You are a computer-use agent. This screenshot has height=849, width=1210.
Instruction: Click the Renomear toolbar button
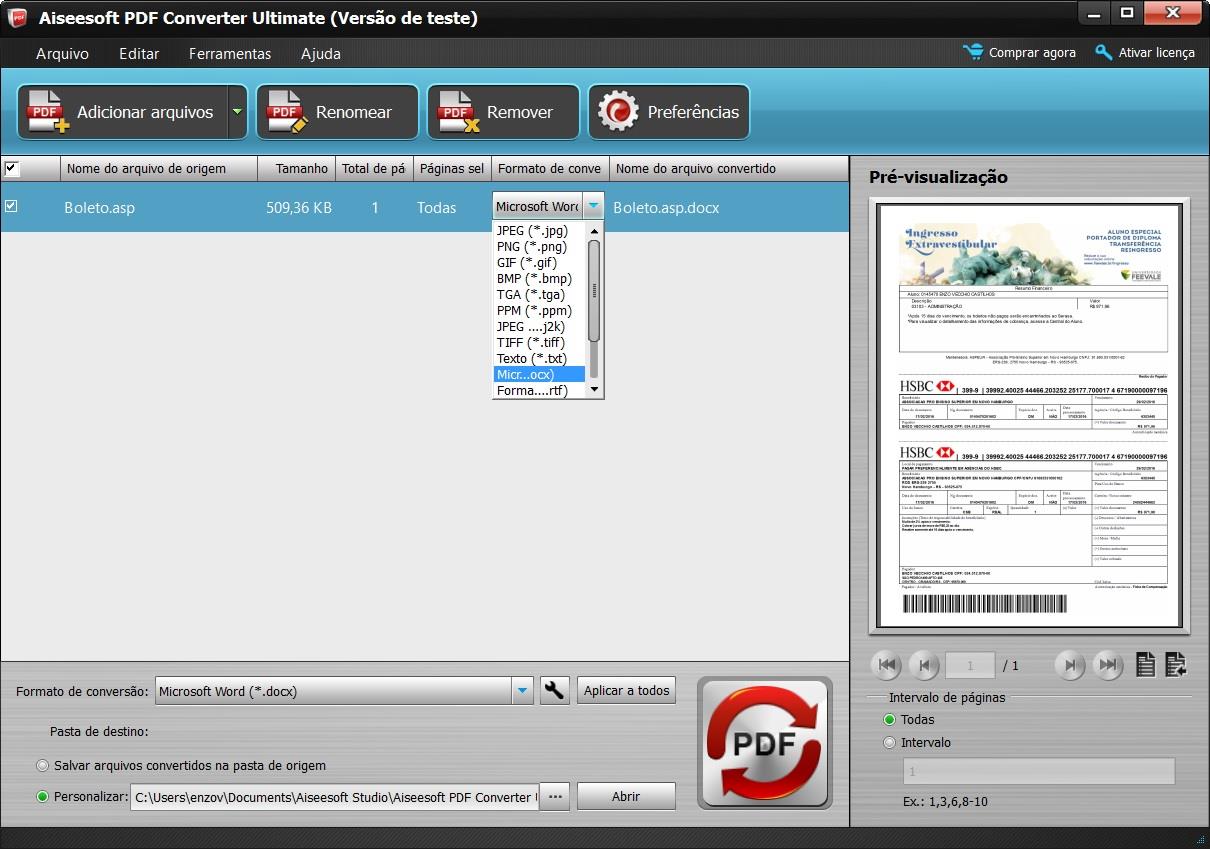pyautogui.click(x=337, y=112)
